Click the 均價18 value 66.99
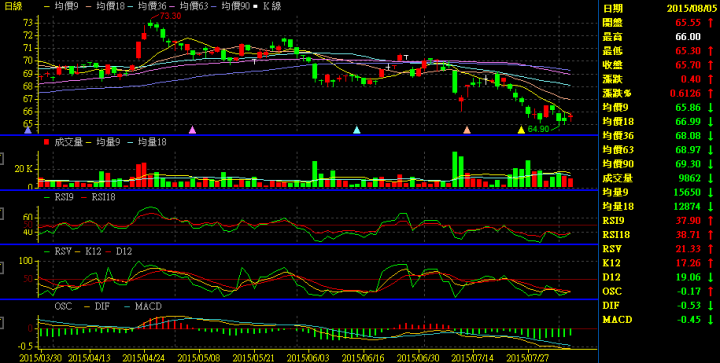Viewport: 720px width, 363px height. (688, 122)
